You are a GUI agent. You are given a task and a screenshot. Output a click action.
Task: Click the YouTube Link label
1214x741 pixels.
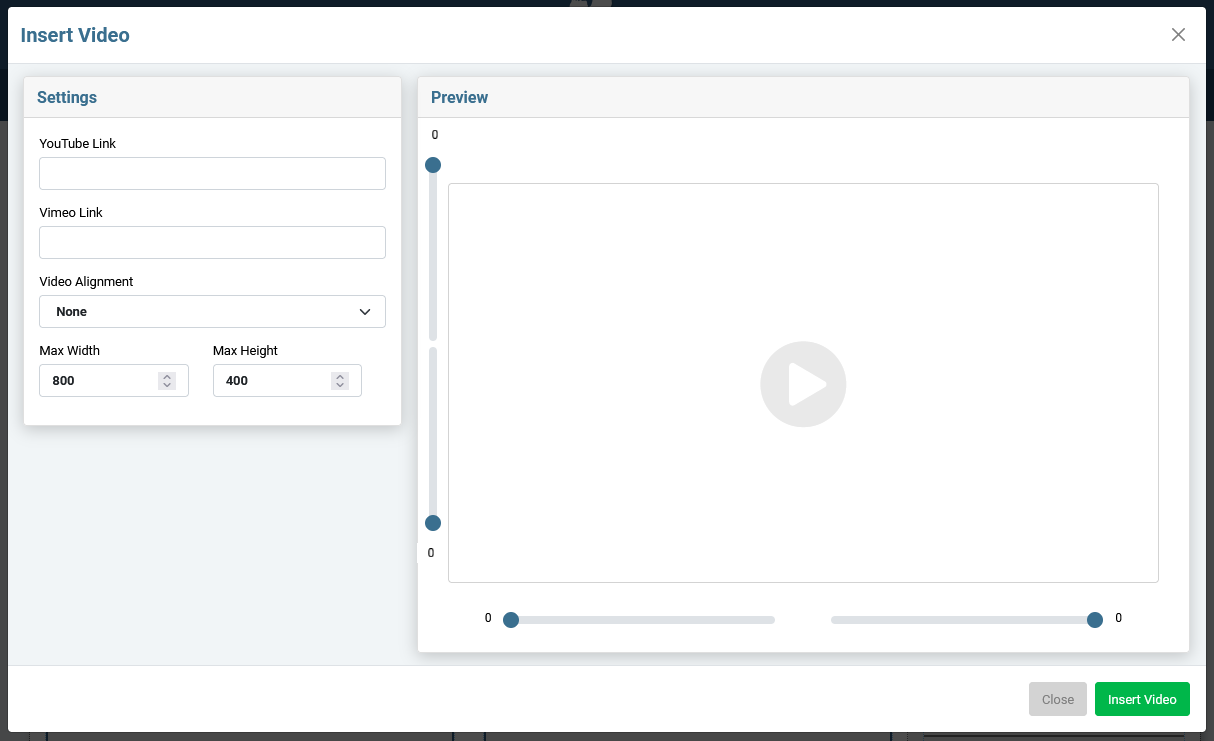(x=78, y=144)
